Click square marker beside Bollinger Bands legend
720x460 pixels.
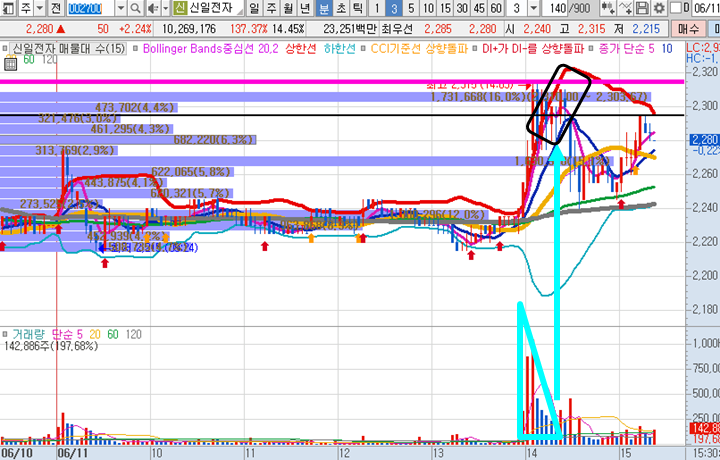click(x=135, y=48)
